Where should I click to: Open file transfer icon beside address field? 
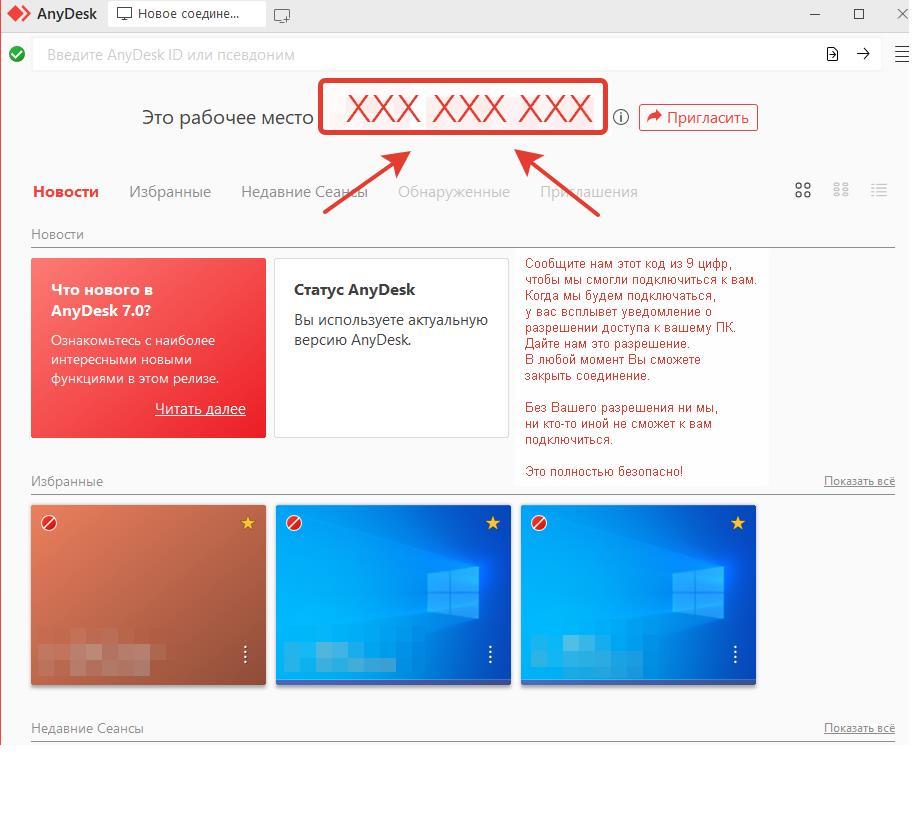832,54
